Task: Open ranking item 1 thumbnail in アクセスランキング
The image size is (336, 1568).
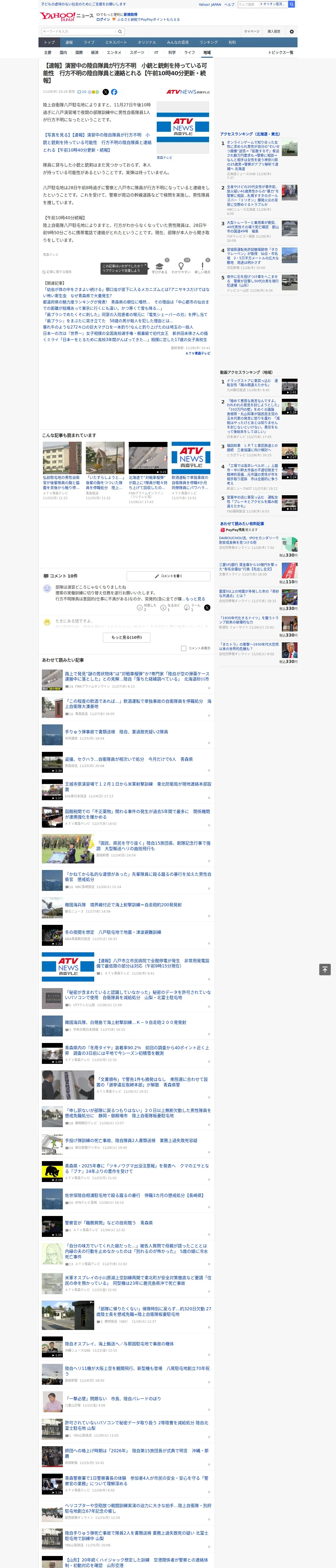Action: 289,148
